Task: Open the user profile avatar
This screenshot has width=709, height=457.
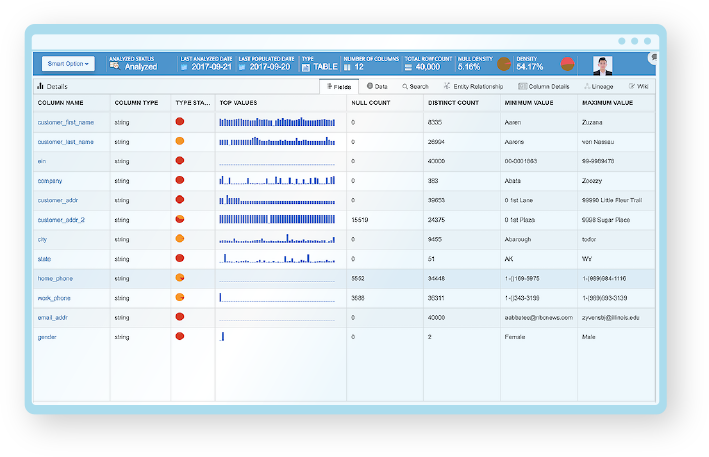Action: 602,66
